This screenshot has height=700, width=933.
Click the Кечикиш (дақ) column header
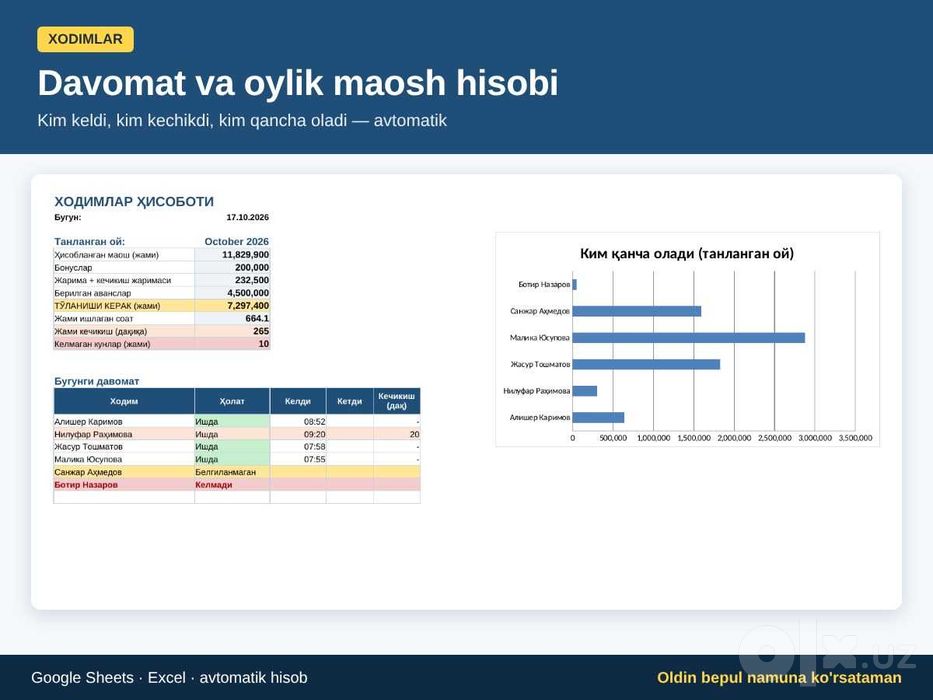[396, 401]
